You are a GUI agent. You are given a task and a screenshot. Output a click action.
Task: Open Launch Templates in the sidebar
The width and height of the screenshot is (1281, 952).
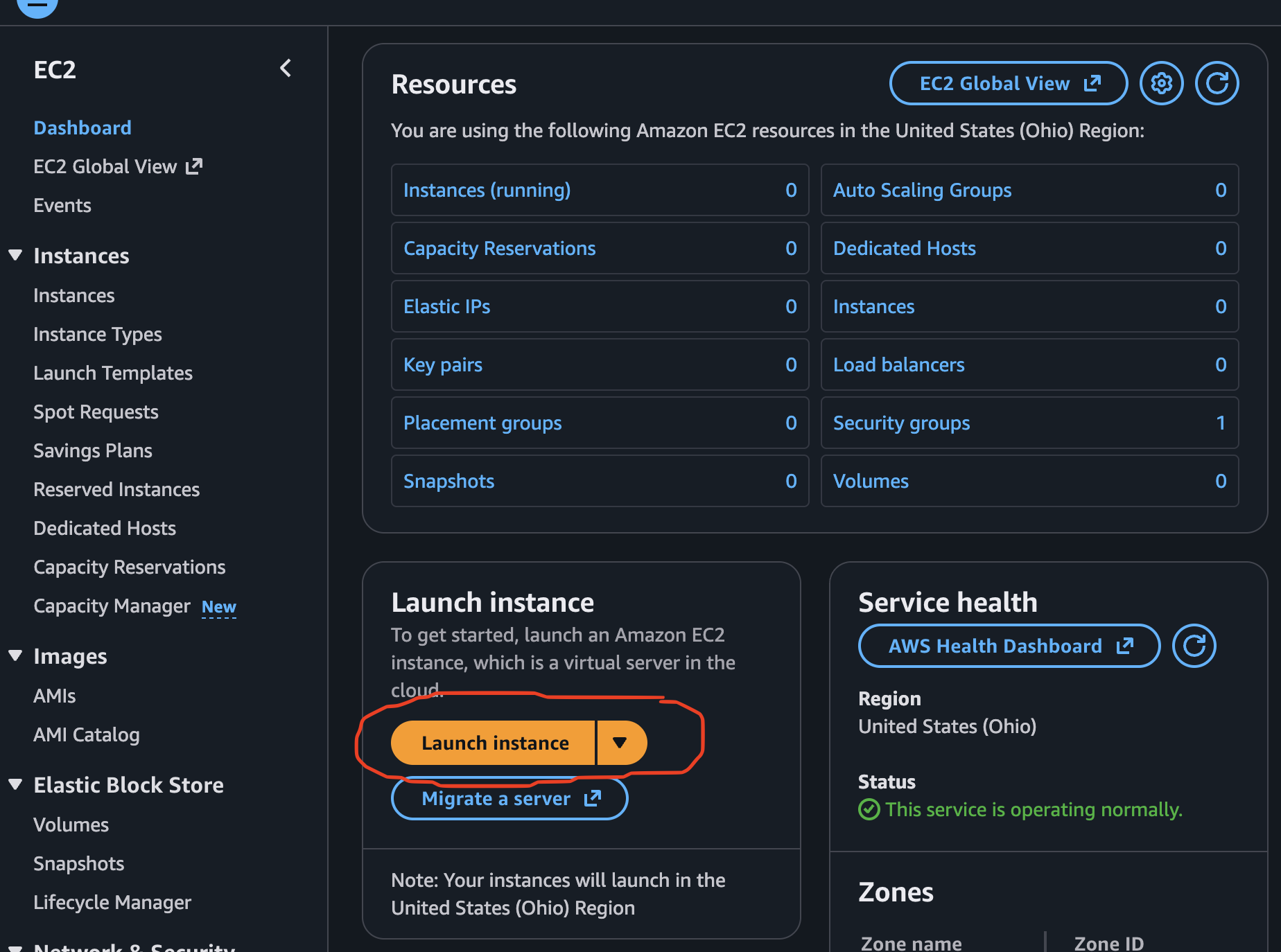click(113, 373)
